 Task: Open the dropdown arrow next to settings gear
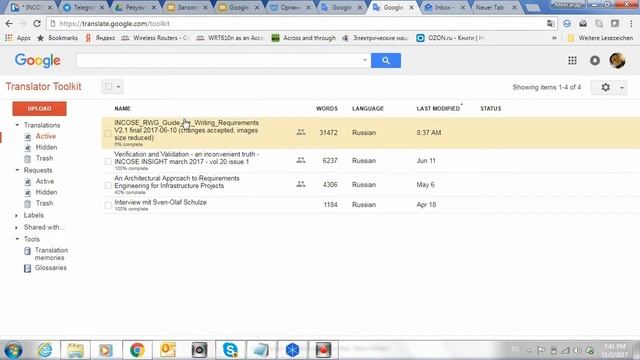pos(622,87)
